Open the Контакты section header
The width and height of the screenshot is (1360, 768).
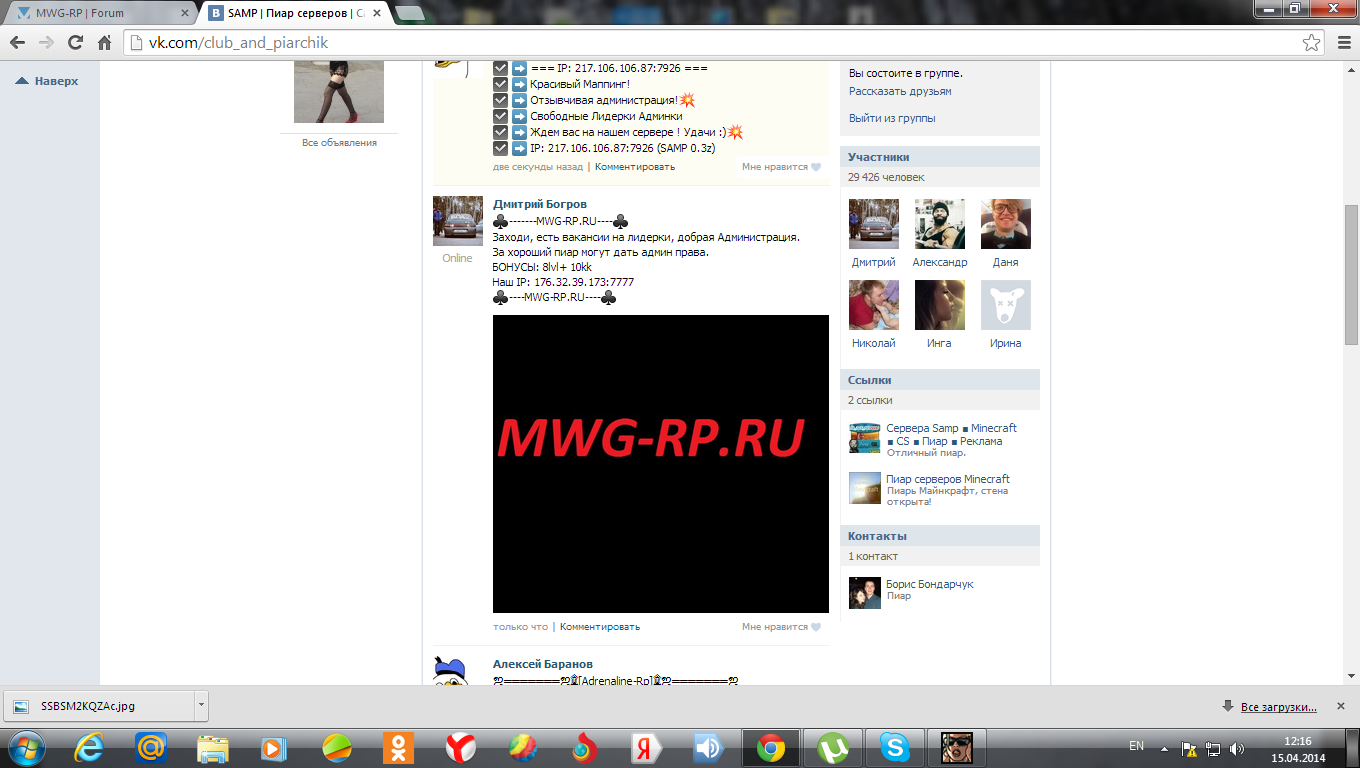tap(940, 536)
